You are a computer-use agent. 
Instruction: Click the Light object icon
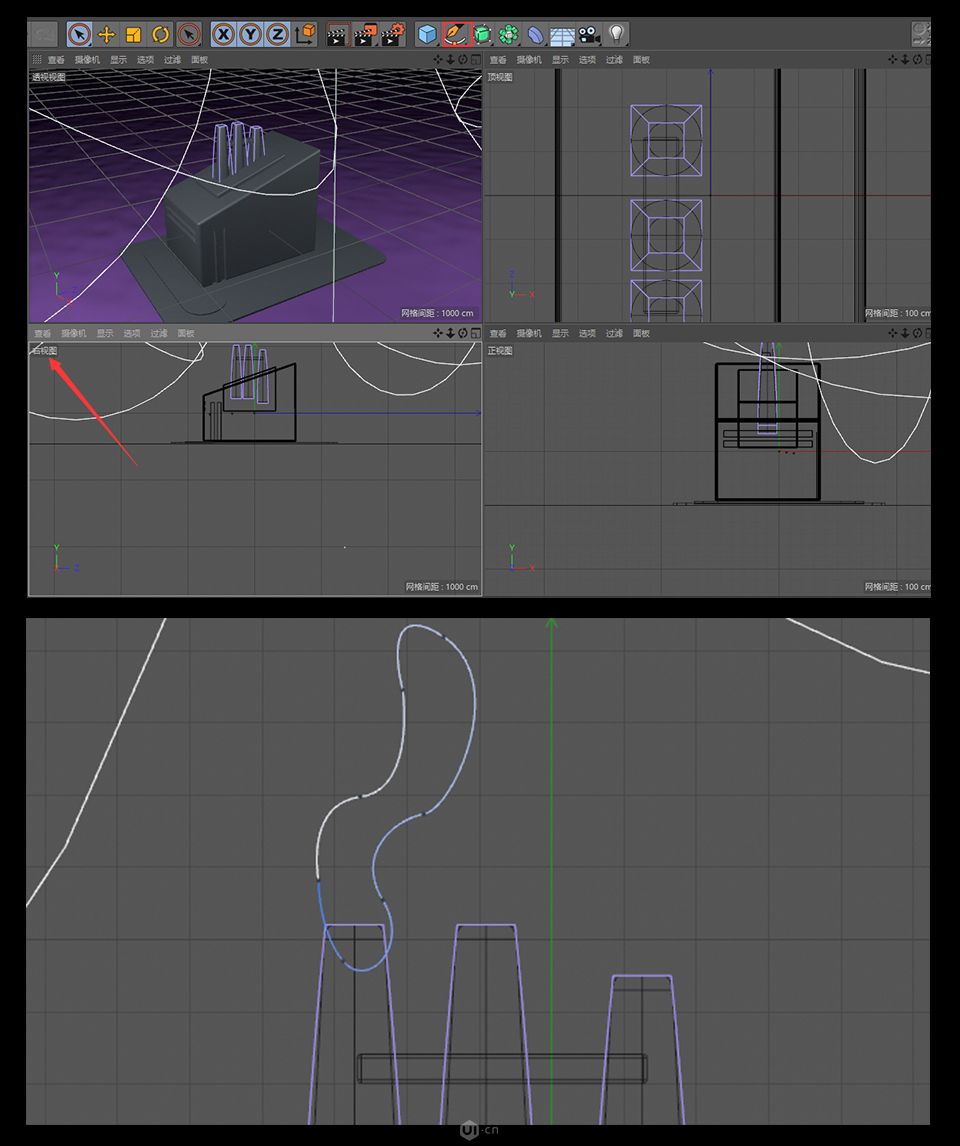pyautogui.click(x=616, y=34)
